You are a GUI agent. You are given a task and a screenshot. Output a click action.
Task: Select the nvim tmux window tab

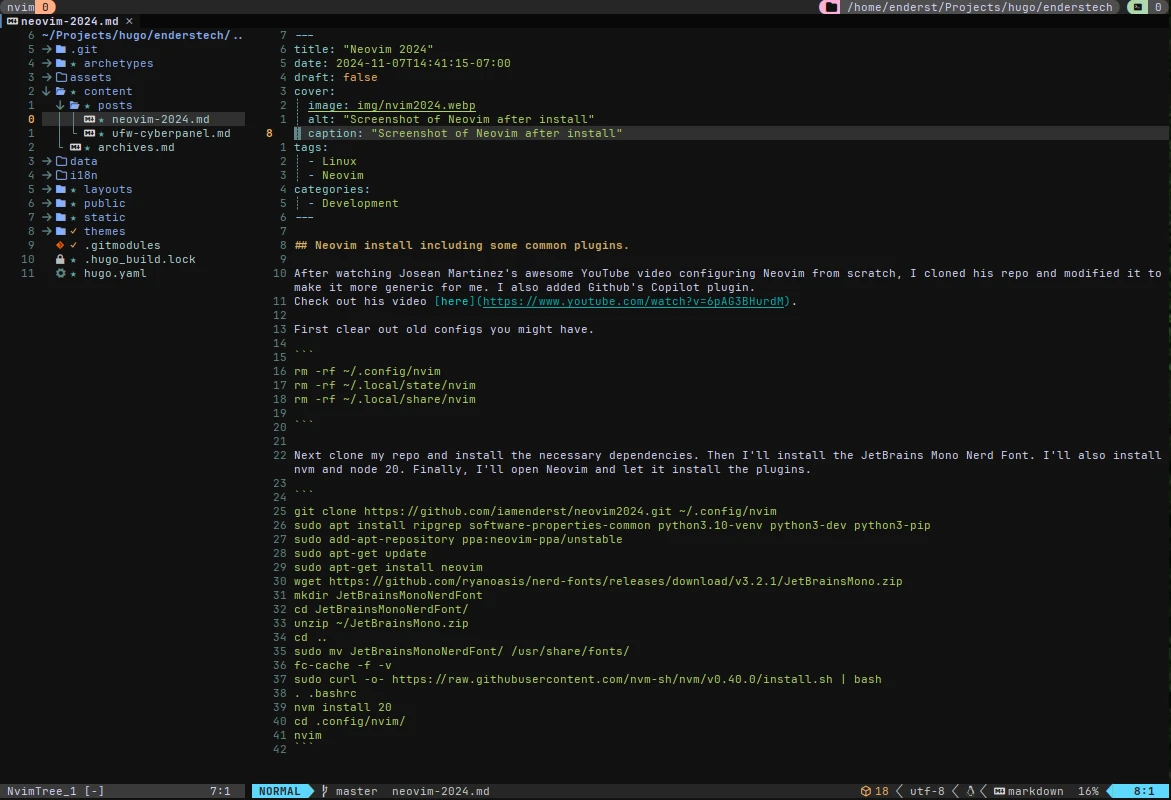pyautogui.click(x=28, y=7)
